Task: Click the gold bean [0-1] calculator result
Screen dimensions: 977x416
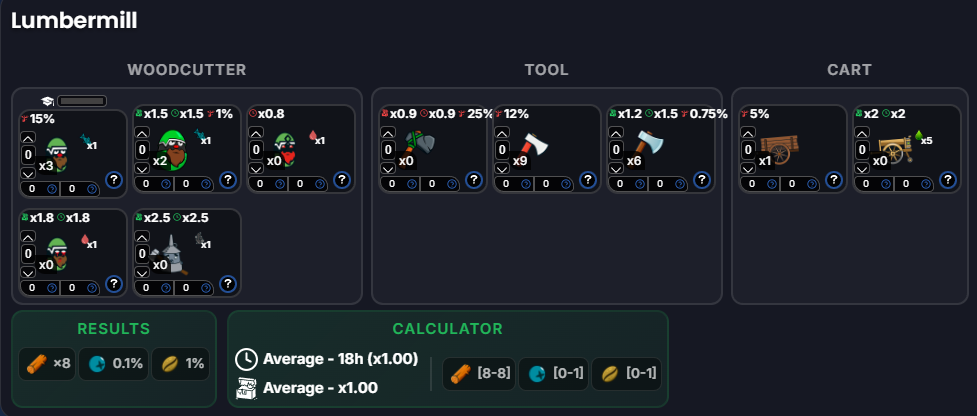Action: (627, 374)
